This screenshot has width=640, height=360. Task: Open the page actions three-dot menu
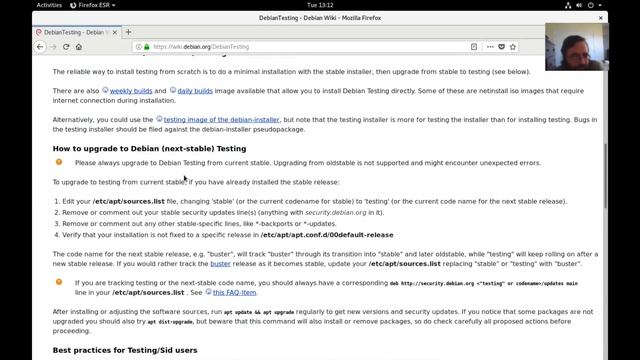tap(490, 47)
